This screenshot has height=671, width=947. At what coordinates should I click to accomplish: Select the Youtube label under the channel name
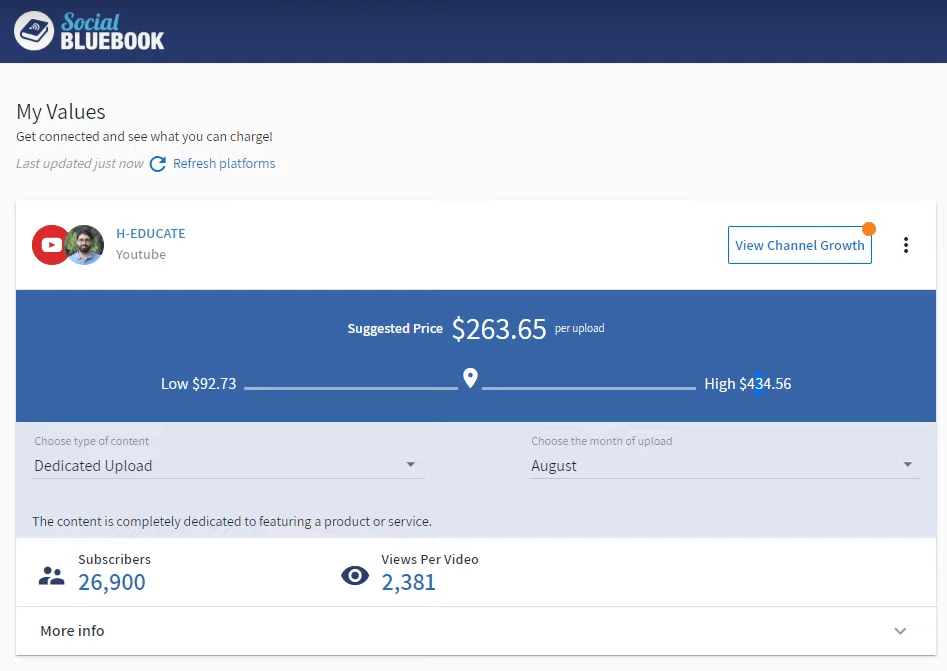141,254
